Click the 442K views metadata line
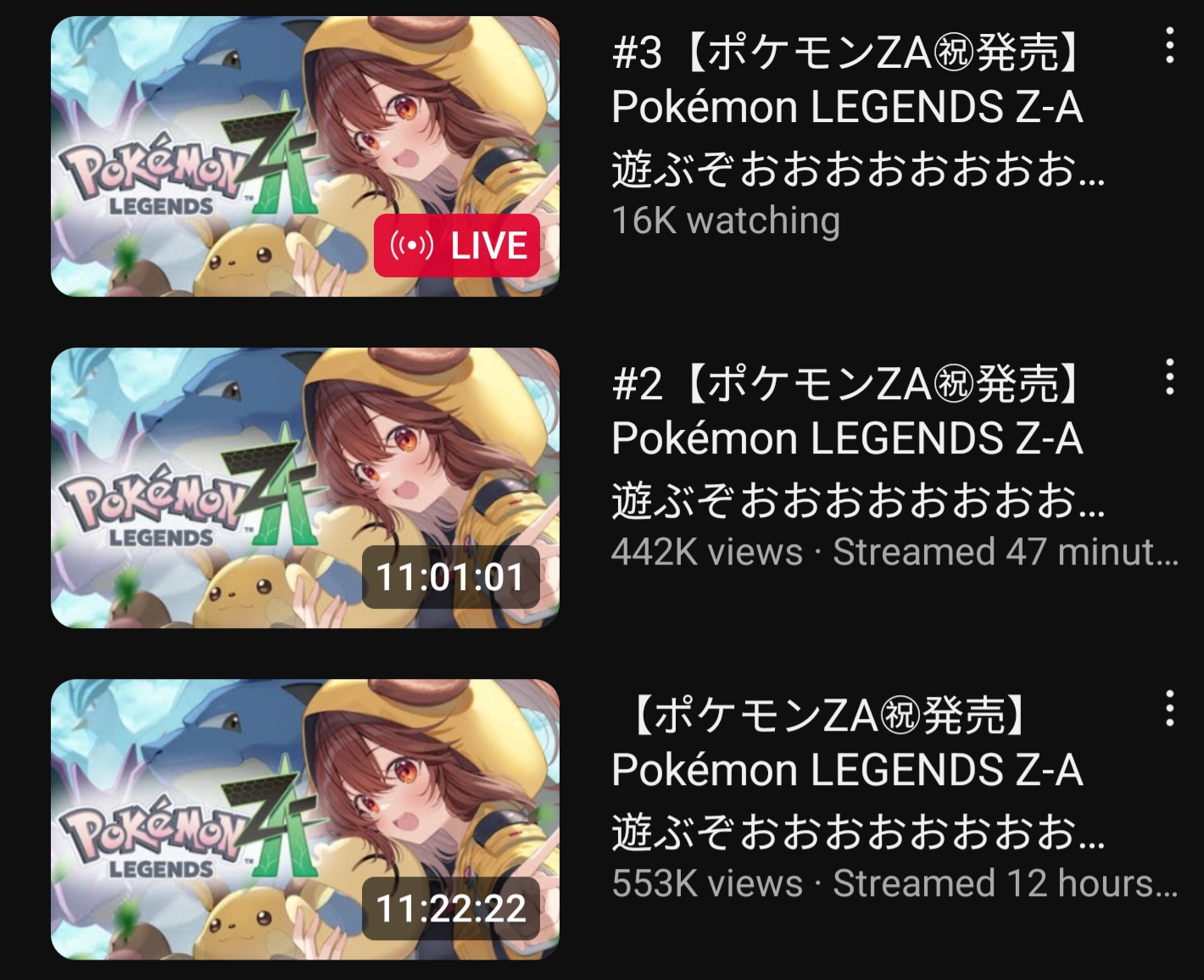 895,553
